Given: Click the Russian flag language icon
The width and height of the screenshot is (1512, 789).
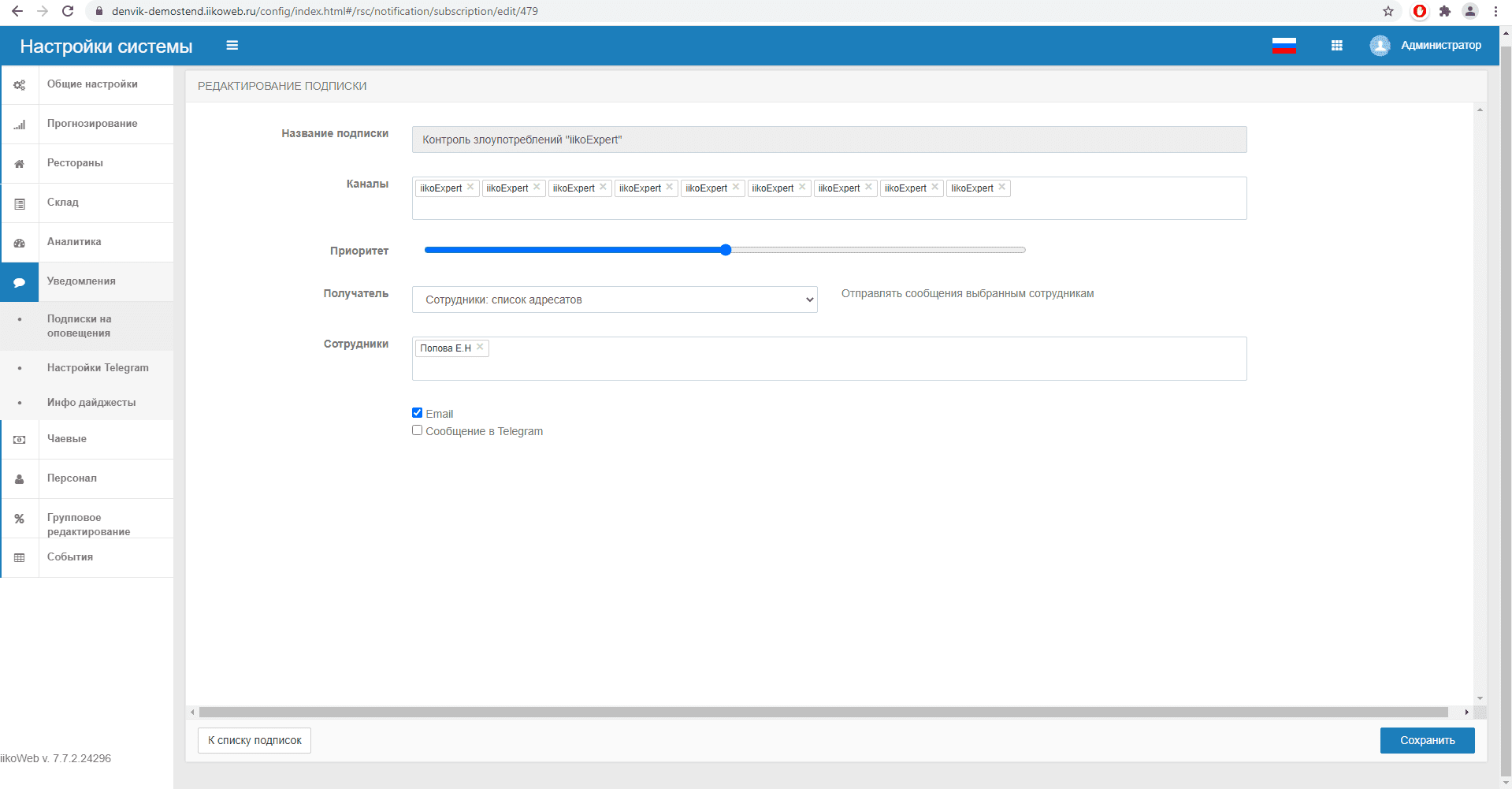Looking at the screenshot, I should [1284, 46].
